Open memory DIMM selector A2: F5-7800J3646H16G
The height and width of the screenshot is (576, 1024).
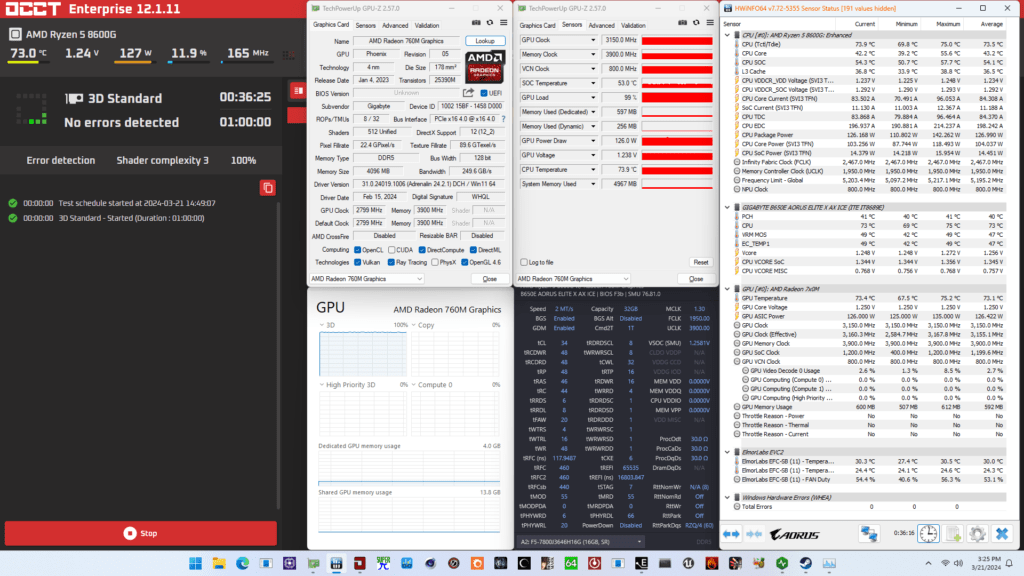point(581,542)
